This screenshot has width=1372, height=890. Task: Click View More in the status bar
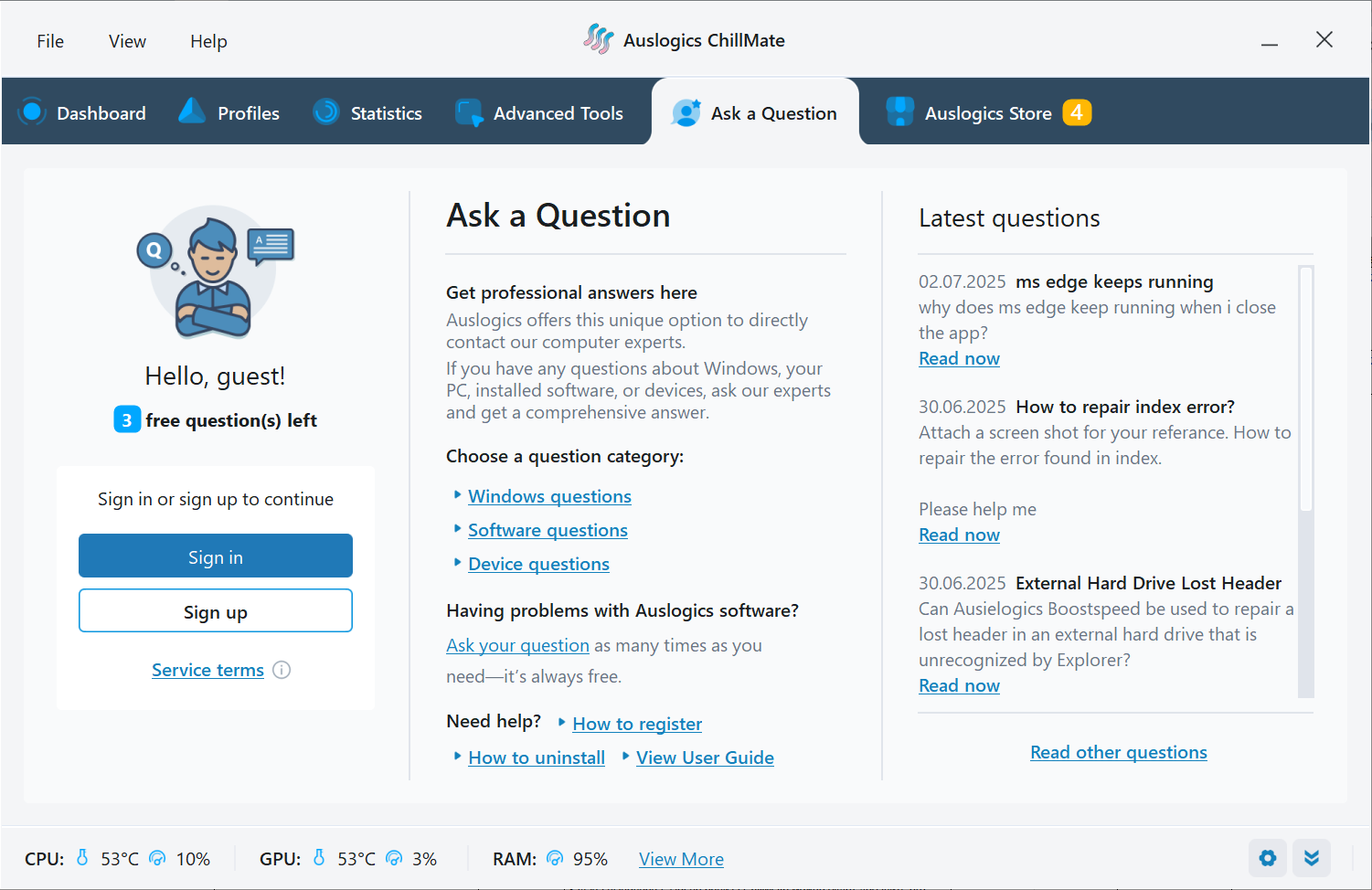[x=681, y=859]
